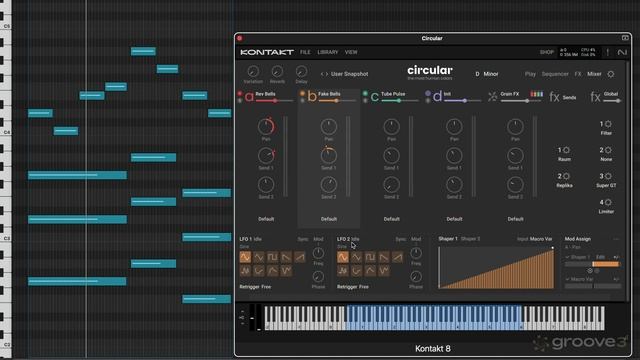Click the SHOP button in Kontakt header
Image resolution: width=640 pixels, height=360 pixels.
click(x=547, y=52)
